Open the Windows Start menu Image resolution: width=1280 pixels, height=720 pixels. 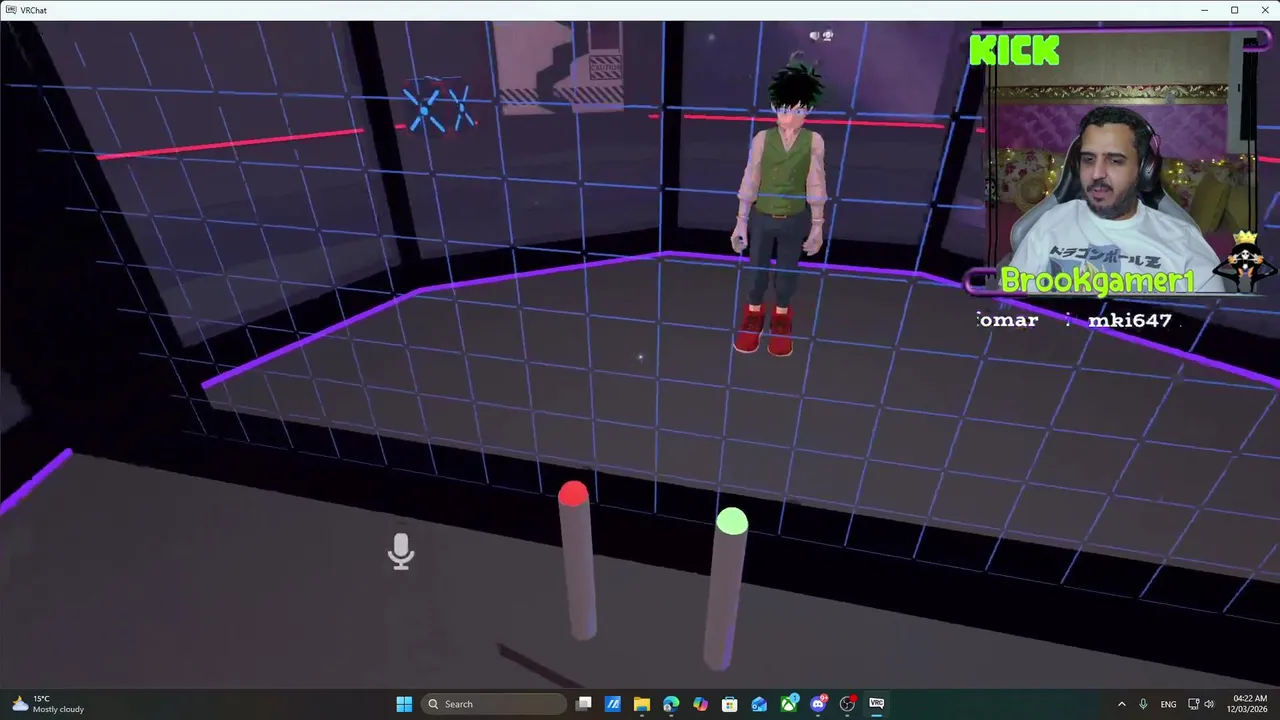pyautogui.click(x=404, y=704)
